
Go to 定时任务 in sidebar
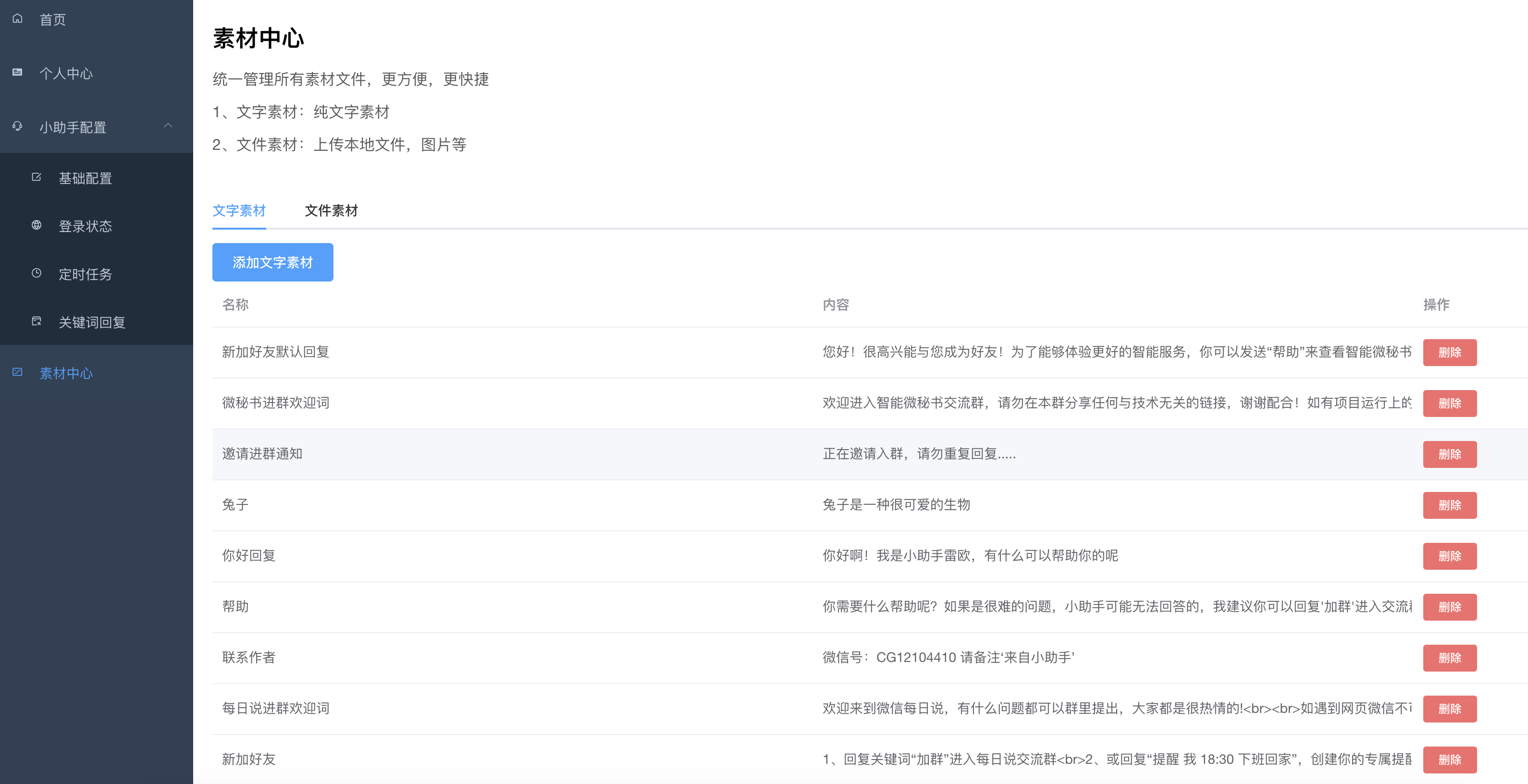coord(85,274)
